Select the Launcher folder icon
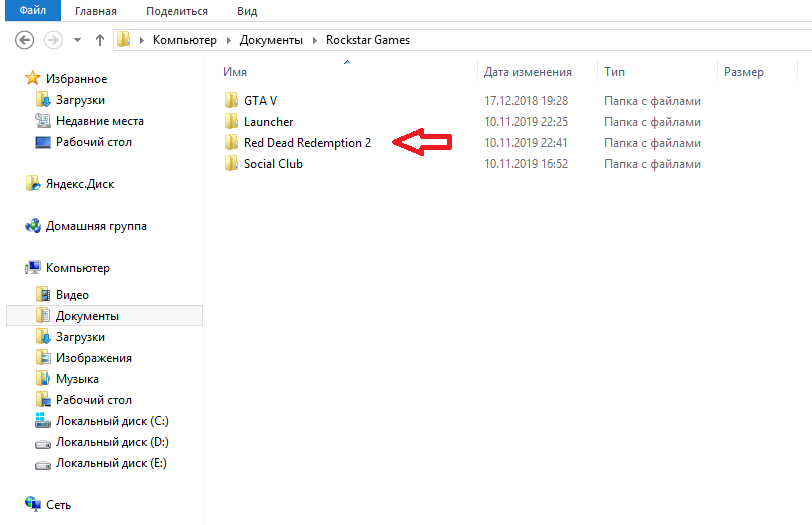 pos(231,122)
